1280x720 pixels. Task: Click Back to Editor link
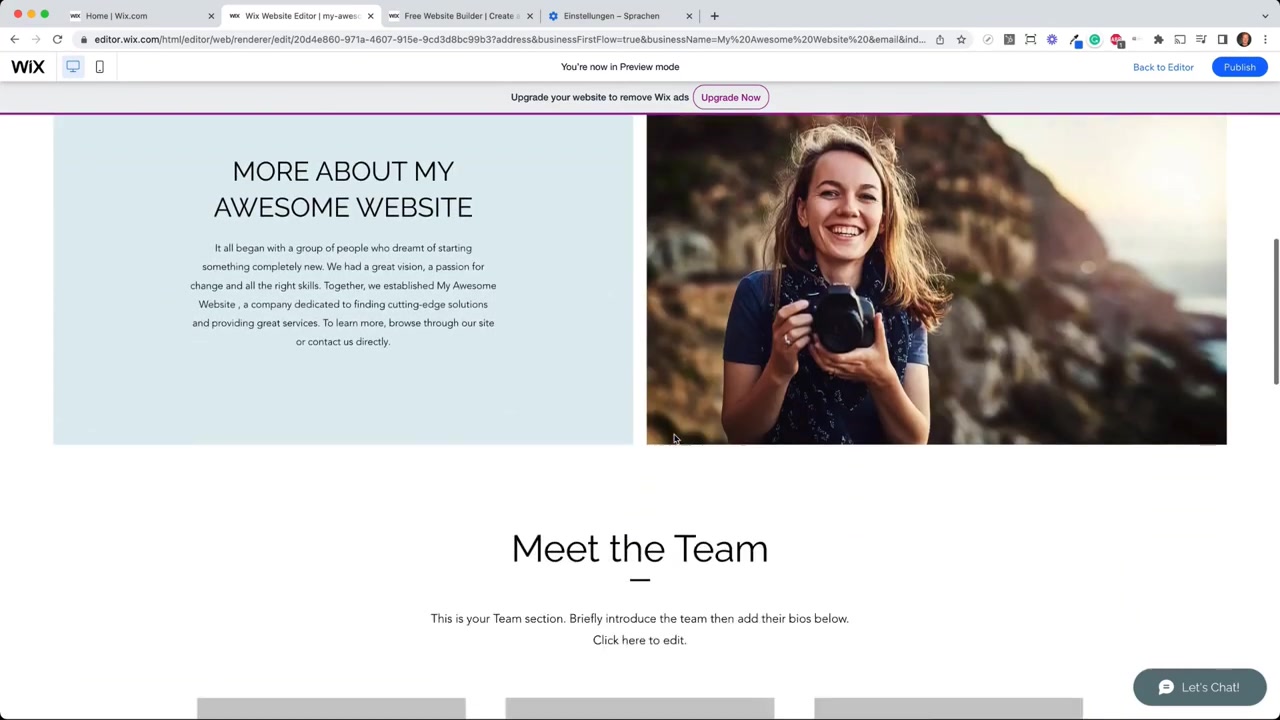pyautogui.click(x=1163, y=67)
